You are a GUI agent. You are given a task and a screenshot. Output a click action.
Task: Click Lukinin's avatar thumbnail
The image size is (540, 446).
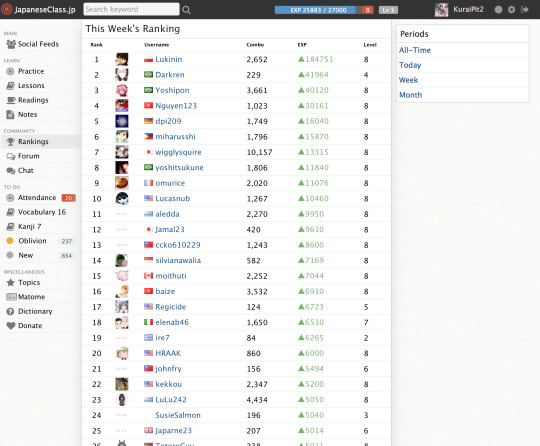[x=122, y=59]
